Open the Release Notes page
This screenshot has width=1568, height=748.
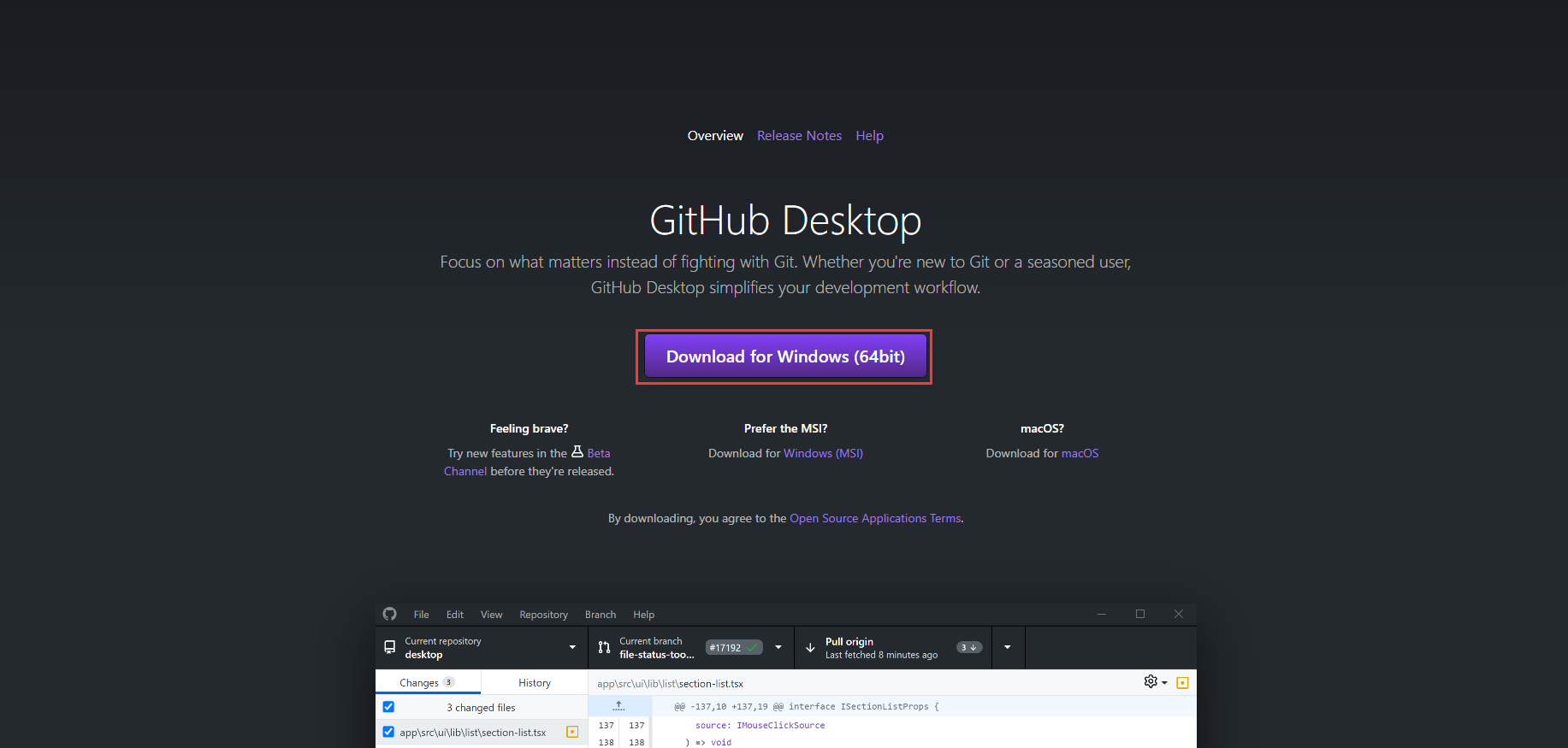tap(799, 136)
